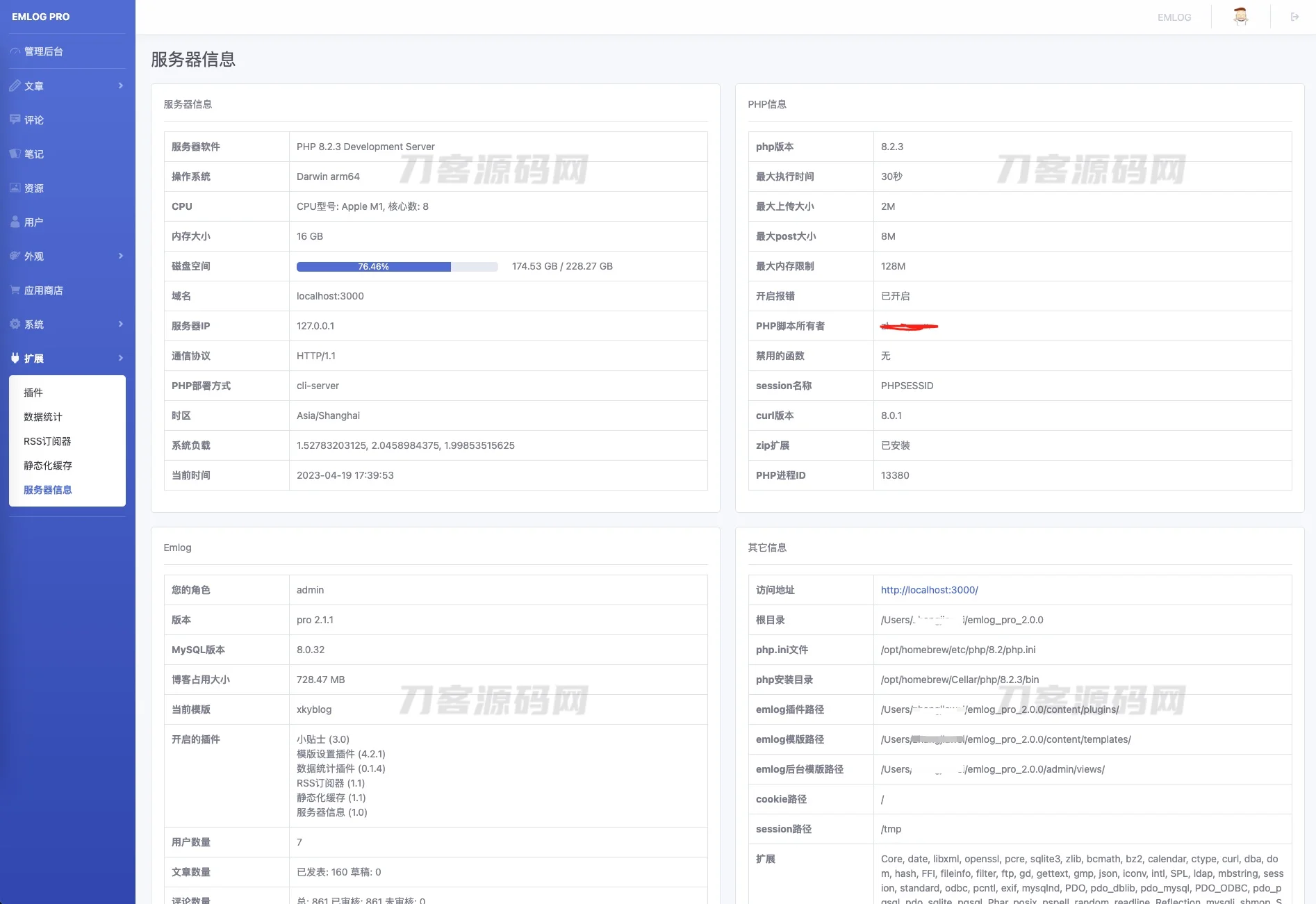The image size is (1316, 904).
Task: Go to 管理后台 dashboard via its icon
Action: [15, 51]
